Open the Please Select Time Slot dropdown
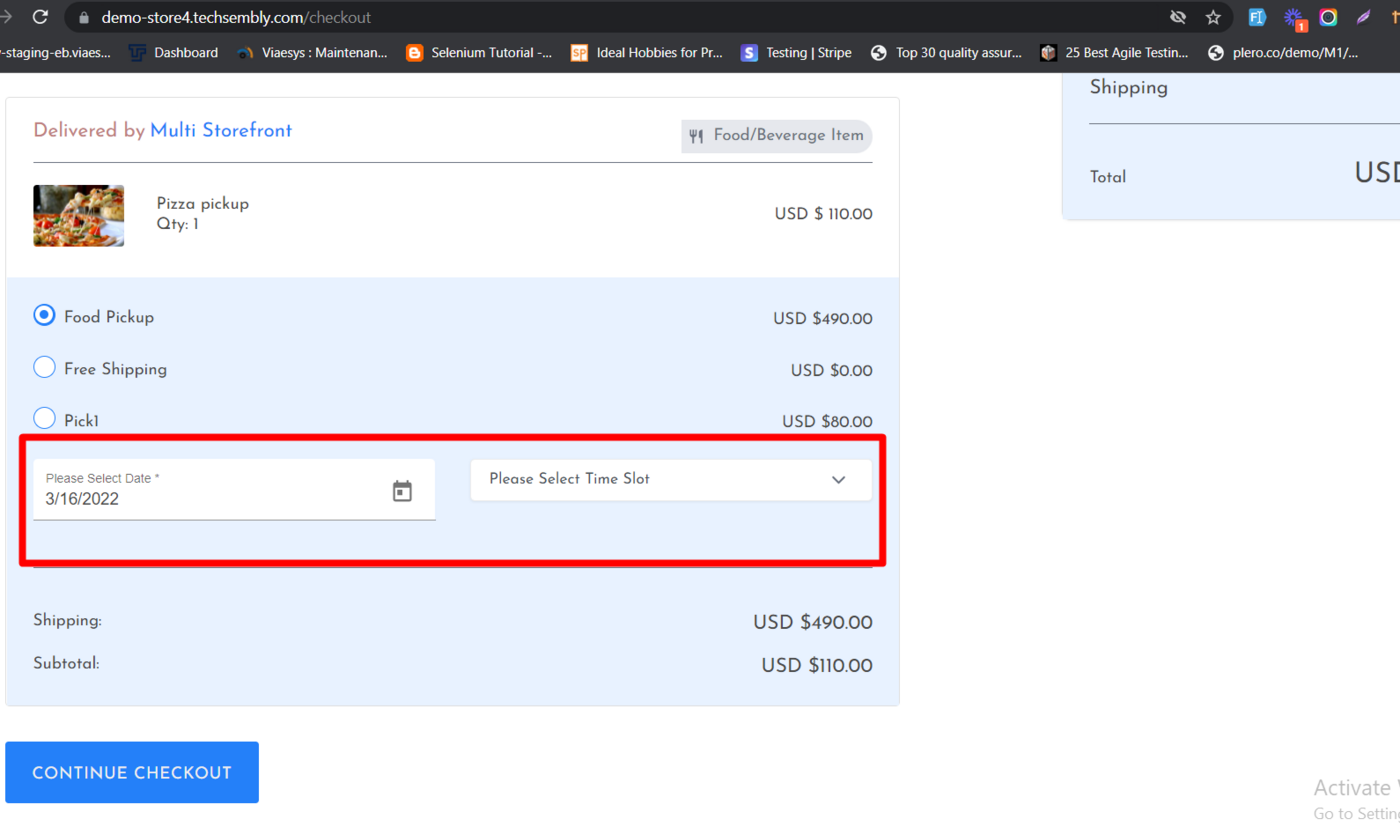This screenshot has width=1400, height=827. [x=671, y=480]
